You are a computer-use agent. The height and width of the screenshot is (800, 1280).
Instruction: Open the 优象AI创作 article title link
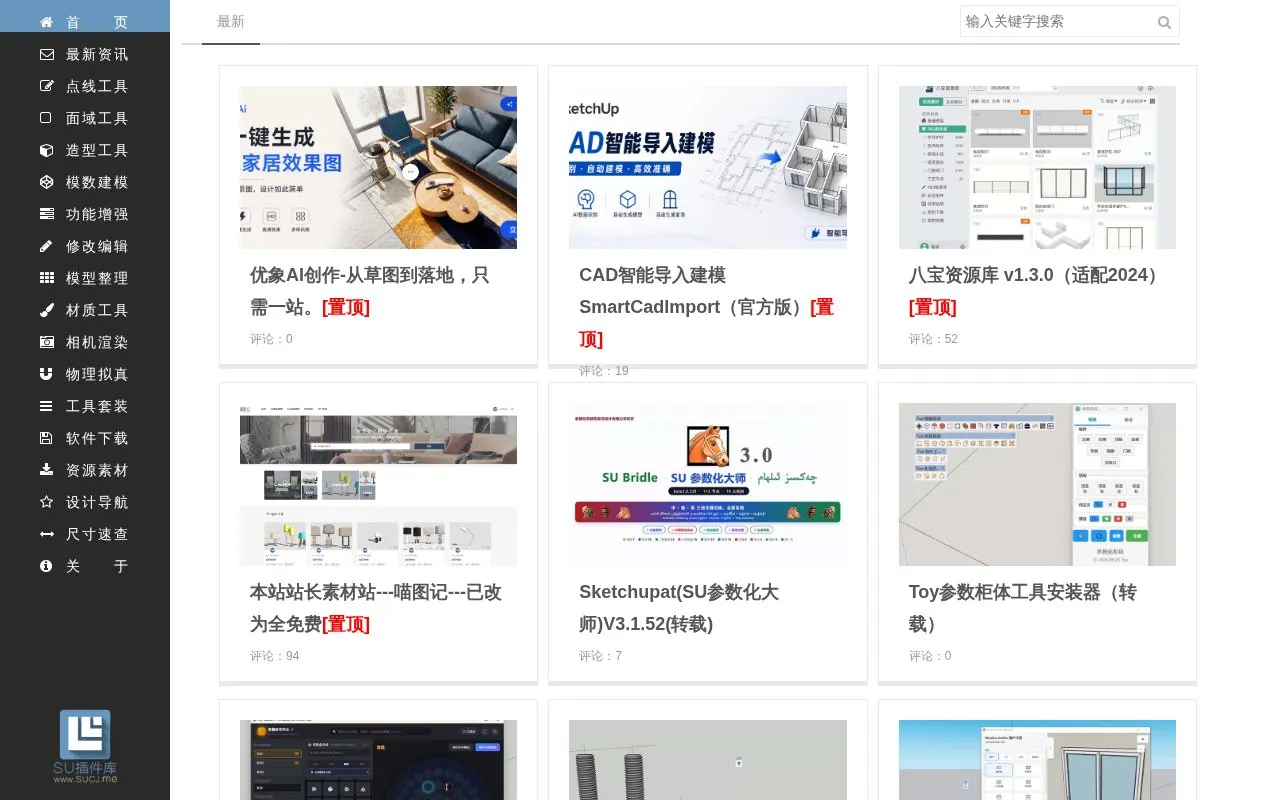click(369, 291)
